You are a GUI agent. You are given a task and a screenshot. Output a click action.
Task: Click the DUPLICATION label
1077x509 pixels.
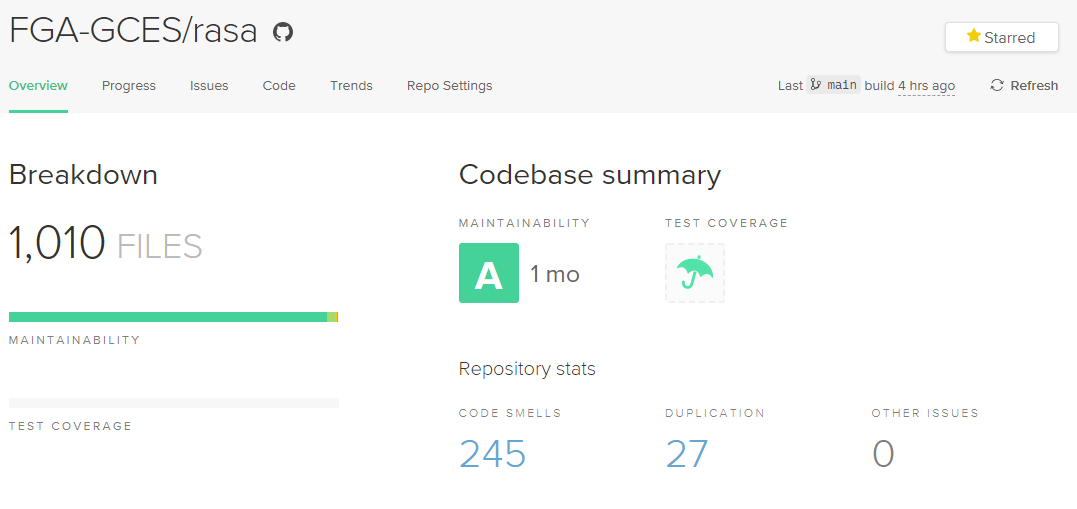(715, 413)
